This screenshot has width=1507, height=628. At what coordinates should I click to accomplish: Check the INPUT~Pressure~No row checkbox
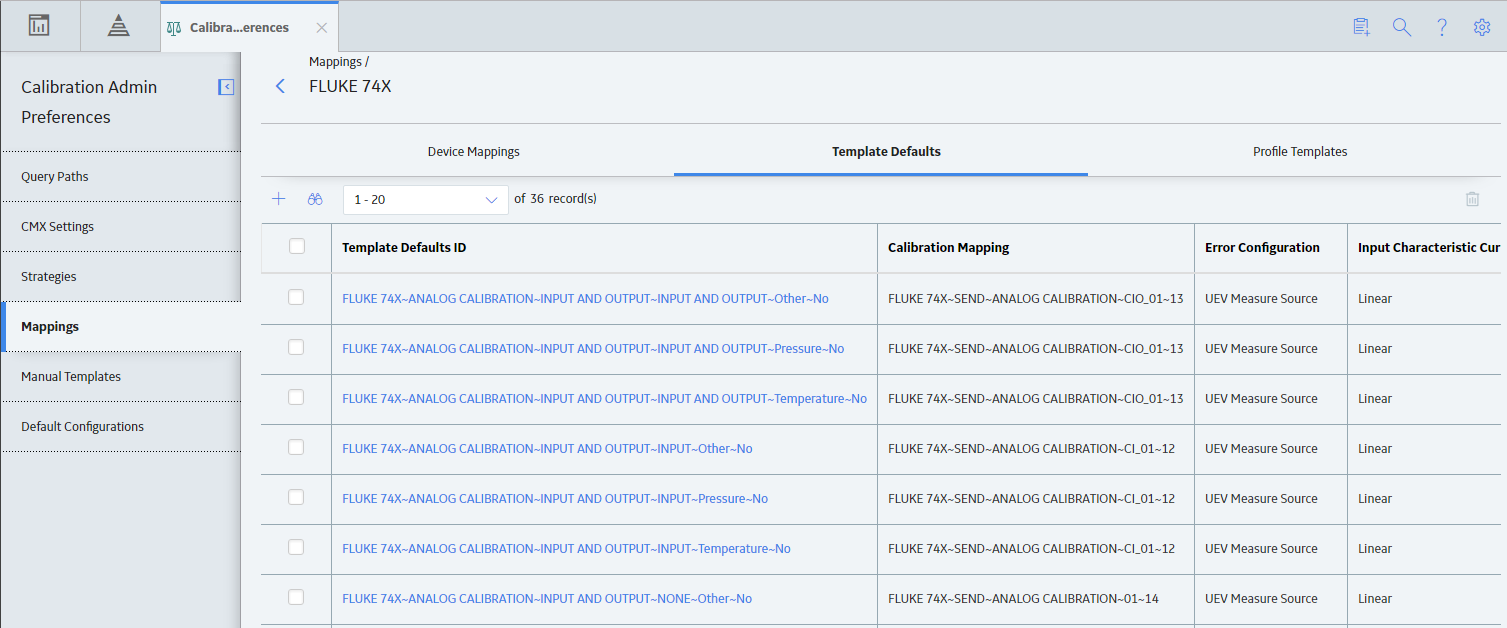[x=296, y=497]
